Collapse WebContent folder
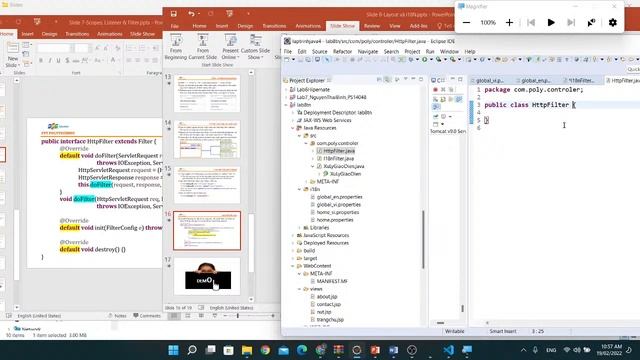 pyautogui.click(x=293, y=266)
